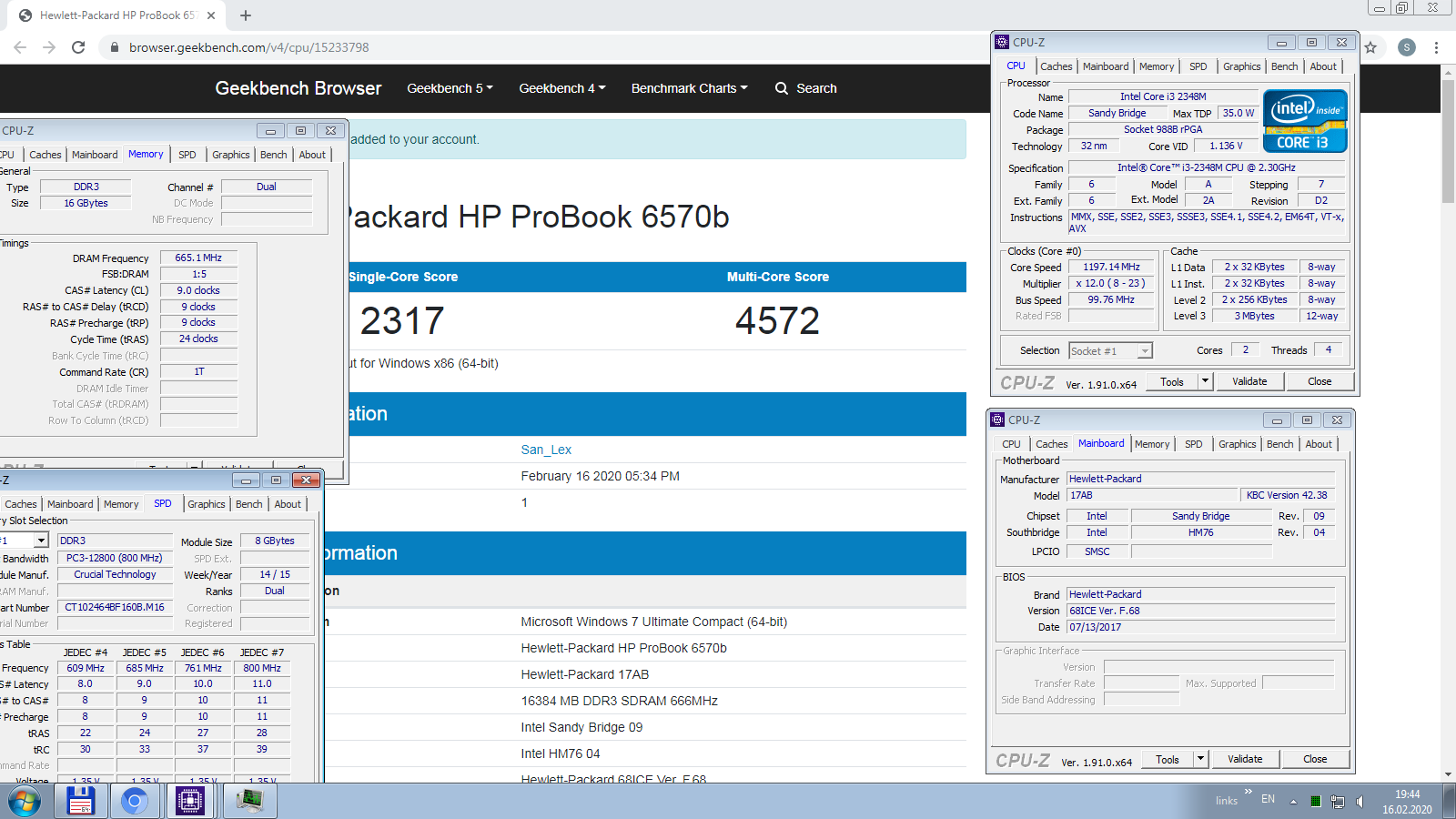Go to Geekbench Browser home link
The image size is (1456, 819).
[x=298, y=88]
